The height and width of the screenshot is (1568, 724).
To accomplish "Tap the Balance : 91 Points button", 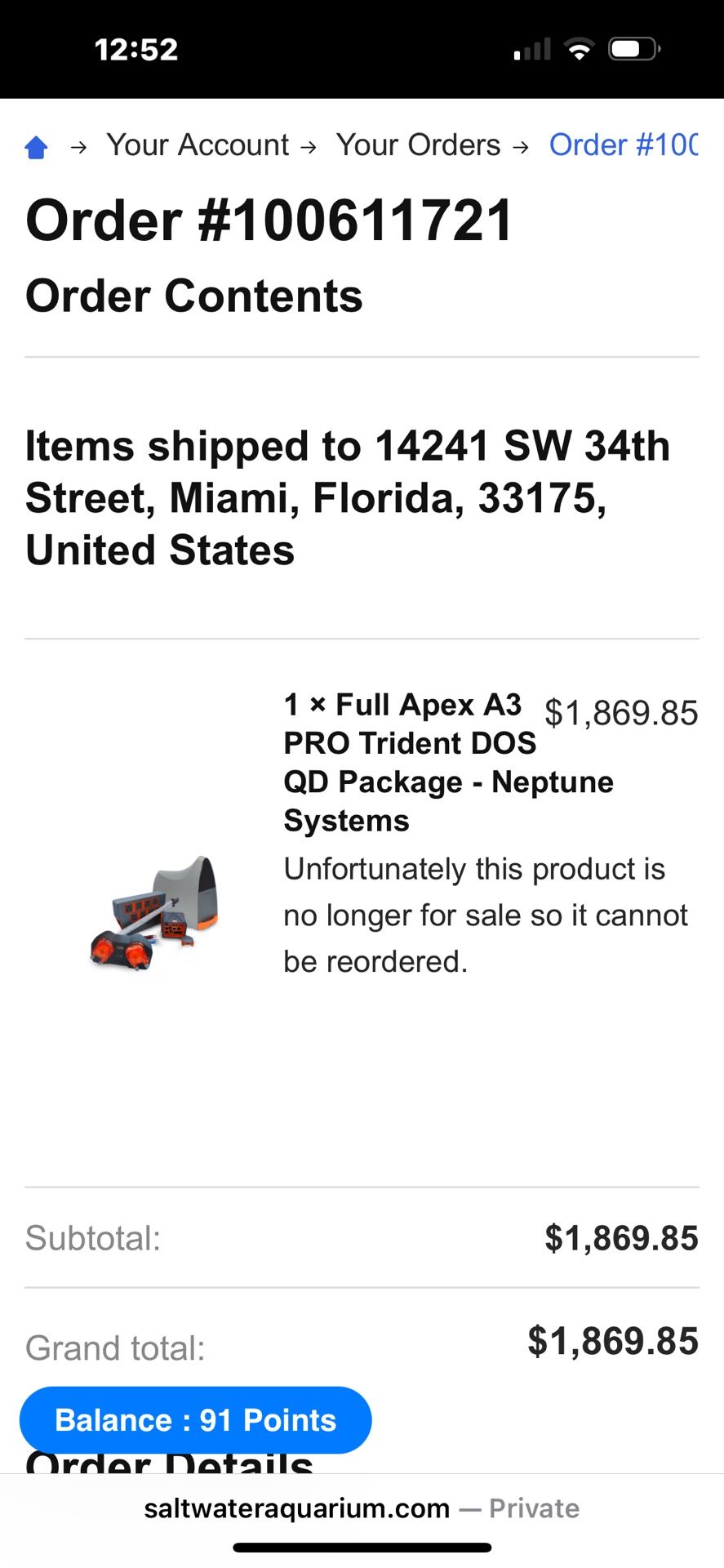I will click(195, 1420).
